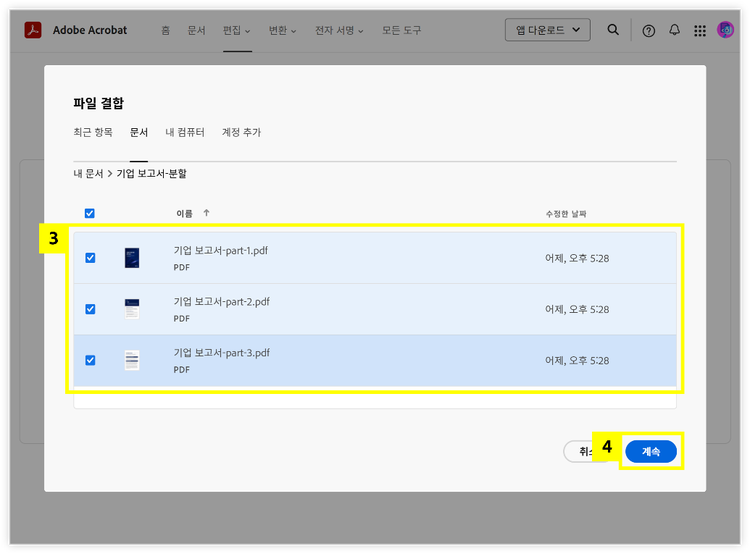The width and height of the screenshot is (750, 554).
Task: Uncheck 기업 보고서-part-3.pdf checkbox
Action: click(x=90, y=360)
